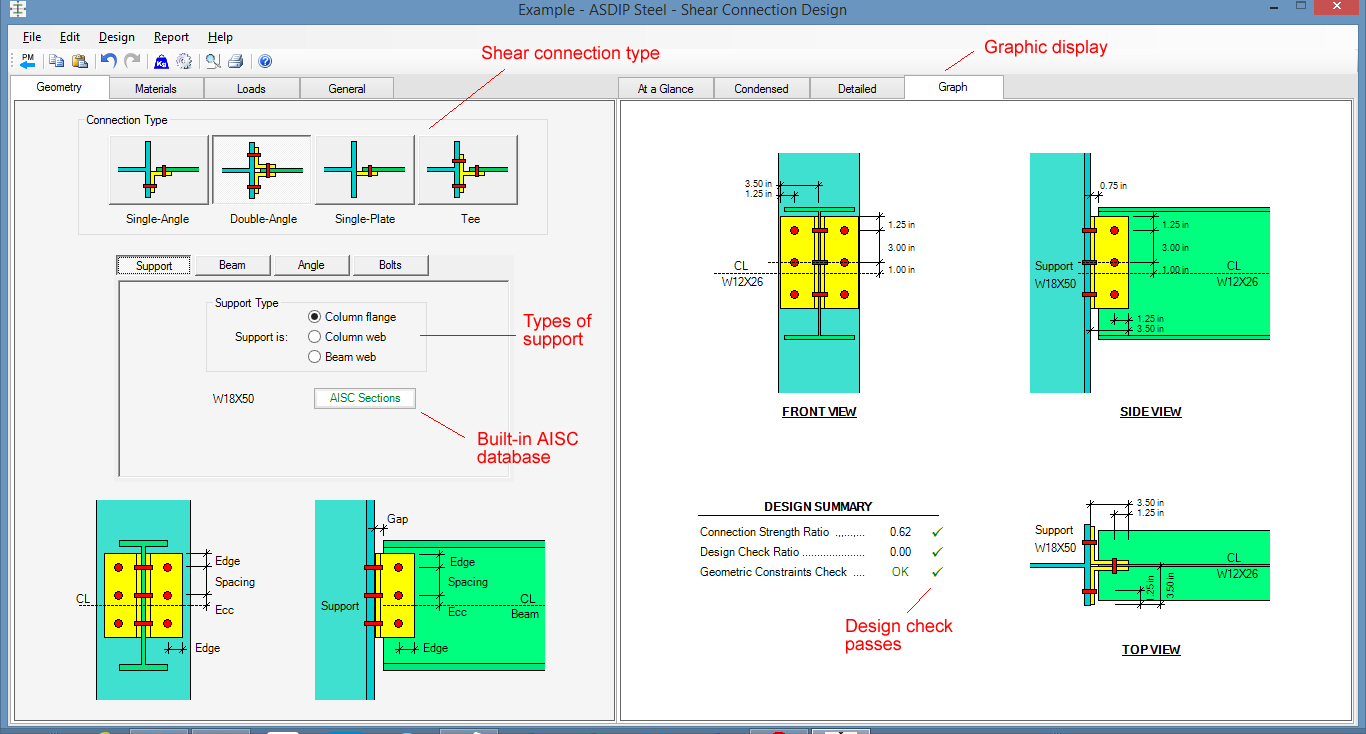The image size is (1366, 734).
Task: Switch to the Detailed results tab
Action: [856, 88]
